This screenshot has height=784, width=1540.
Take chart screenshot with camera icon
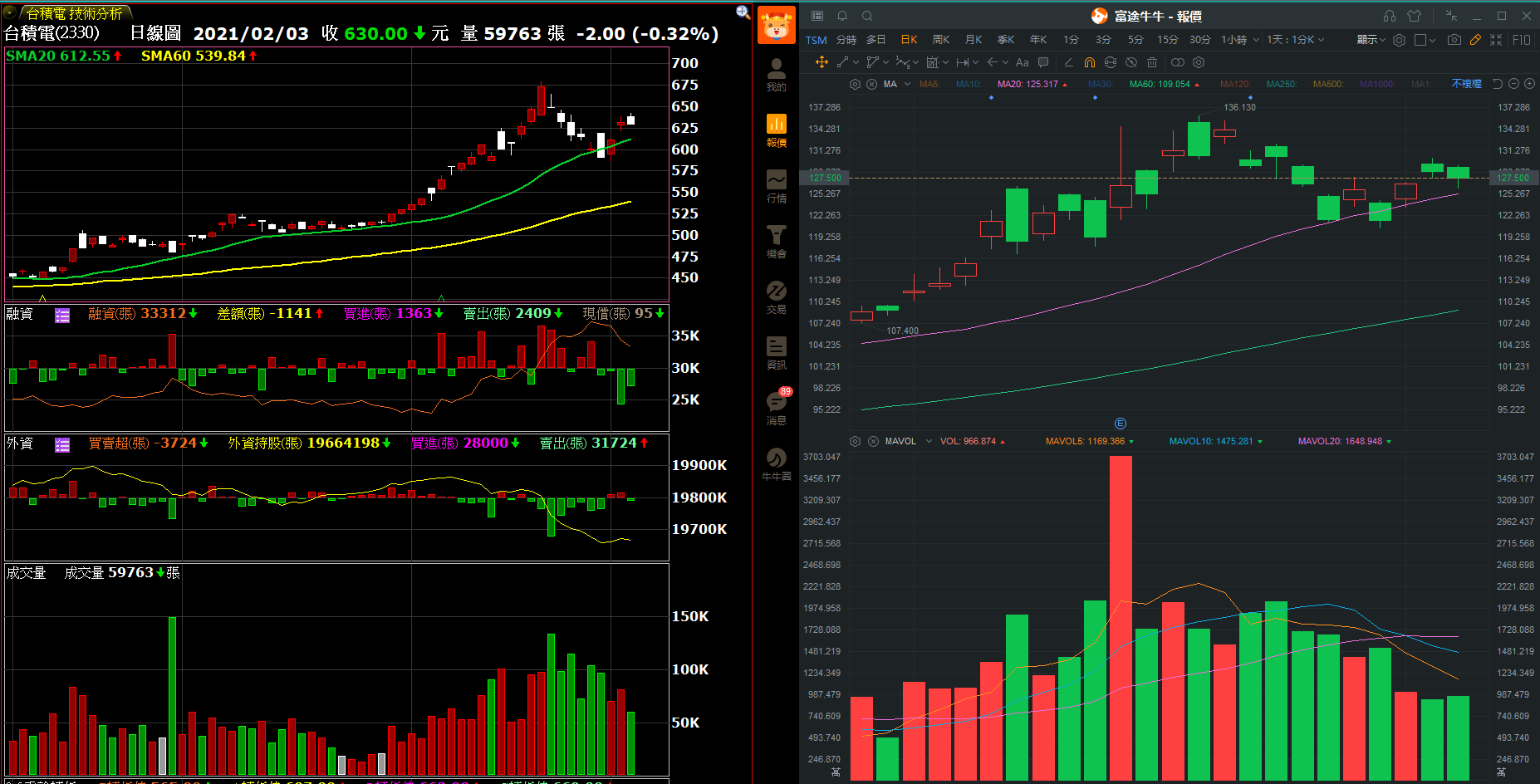[1454, 40]
